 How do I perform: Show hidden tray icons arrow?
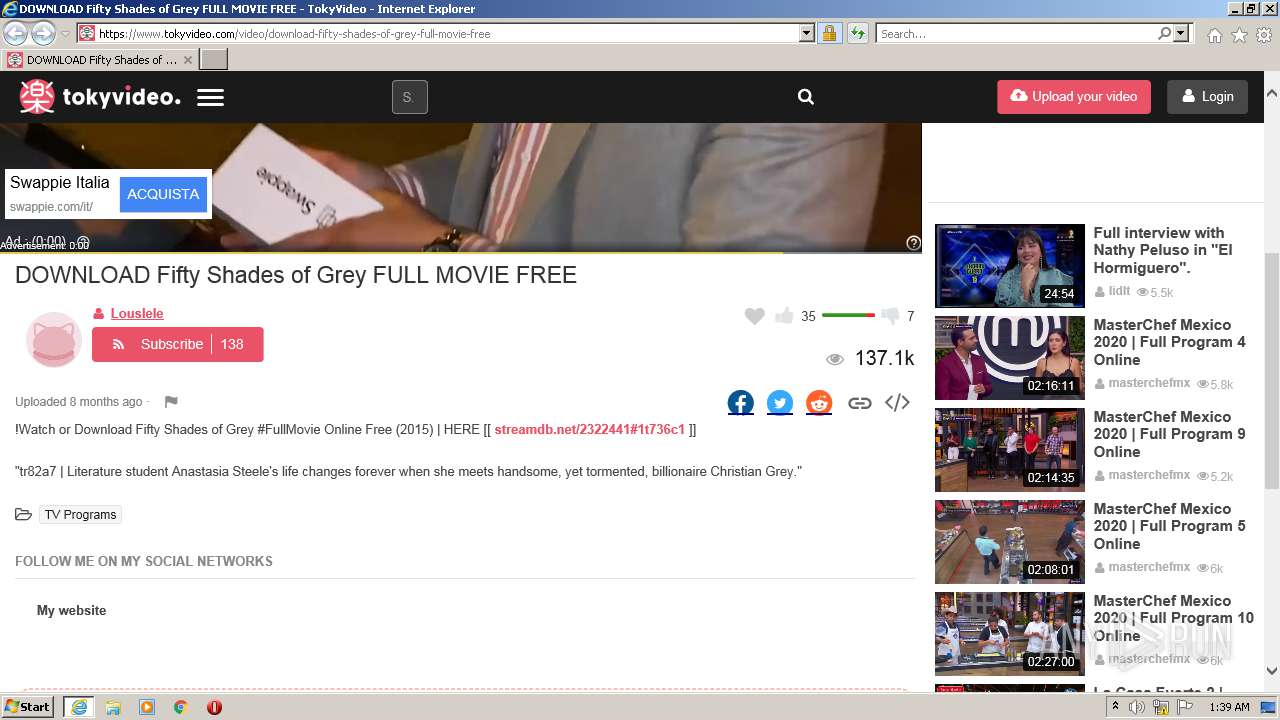click(x=1115, y=706)
